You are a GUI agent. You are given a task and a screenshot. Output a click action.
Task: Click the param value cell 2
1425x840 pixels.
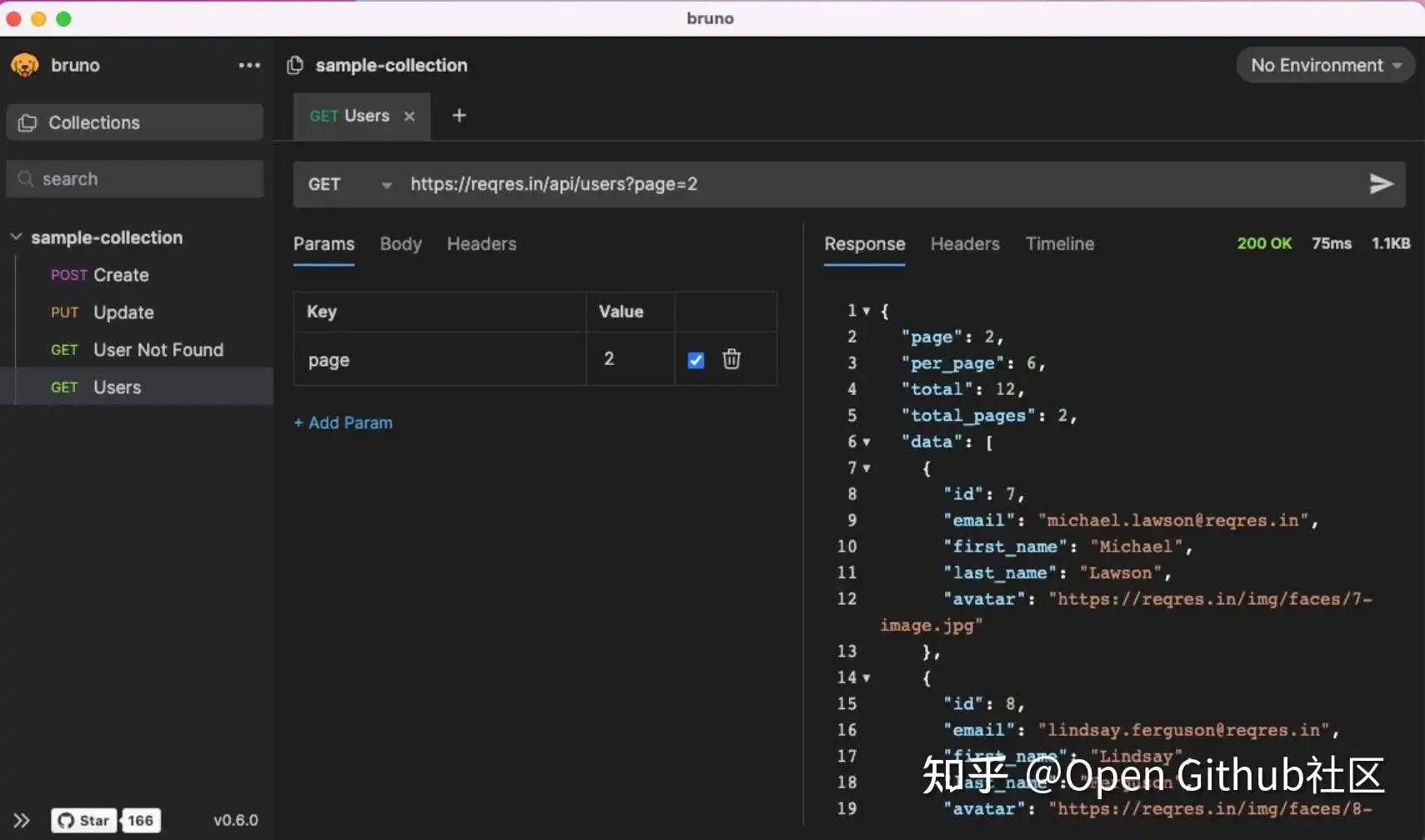tap(630, 359)
